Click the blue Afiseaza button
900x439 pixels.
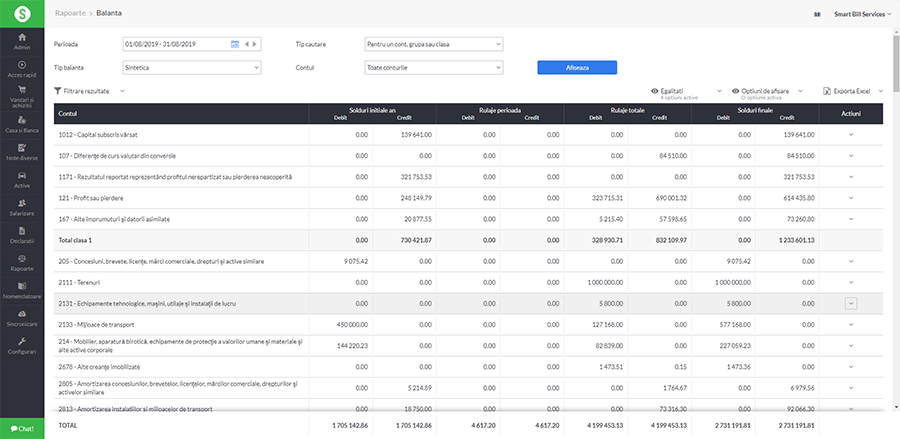tap(577, 67)
